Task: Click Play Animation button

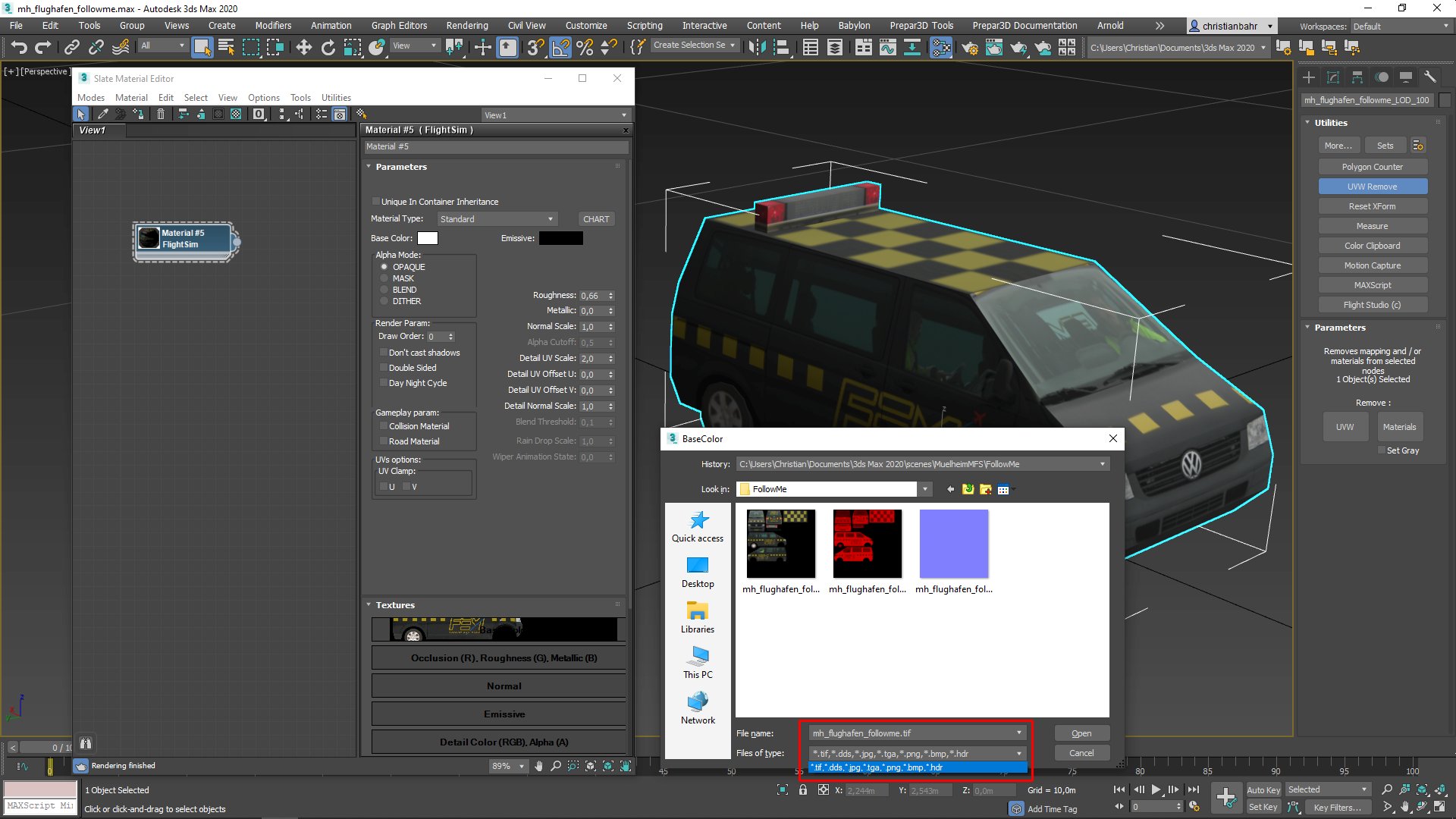Action: point(1156,789)
